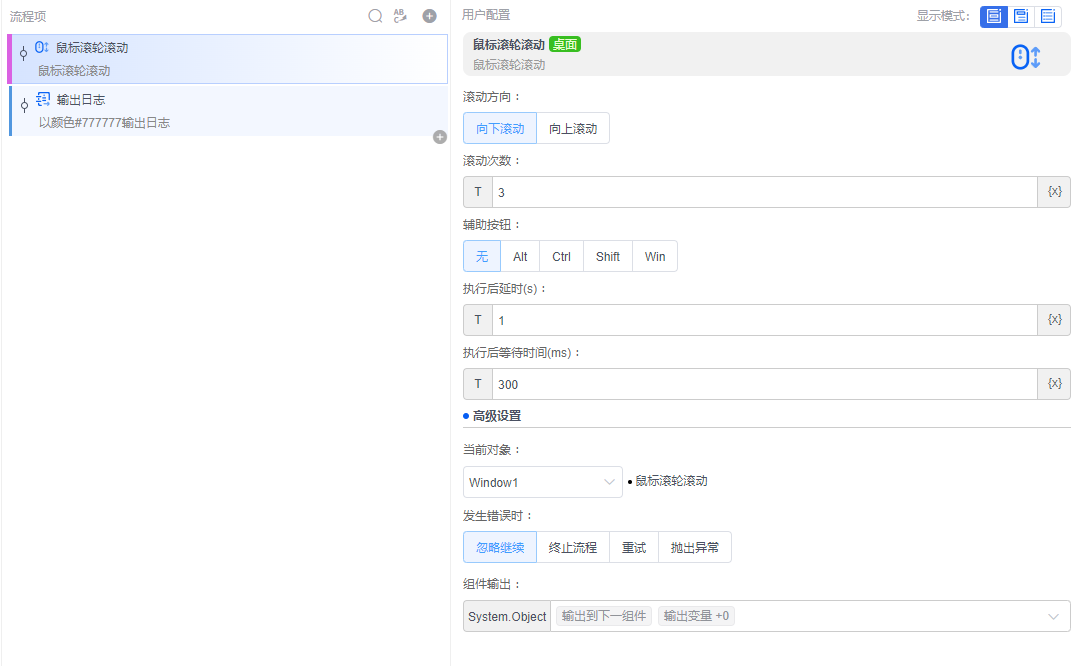
Task: Click the mouse wheel scroll icon in config header
Action: coord(1024,57)
